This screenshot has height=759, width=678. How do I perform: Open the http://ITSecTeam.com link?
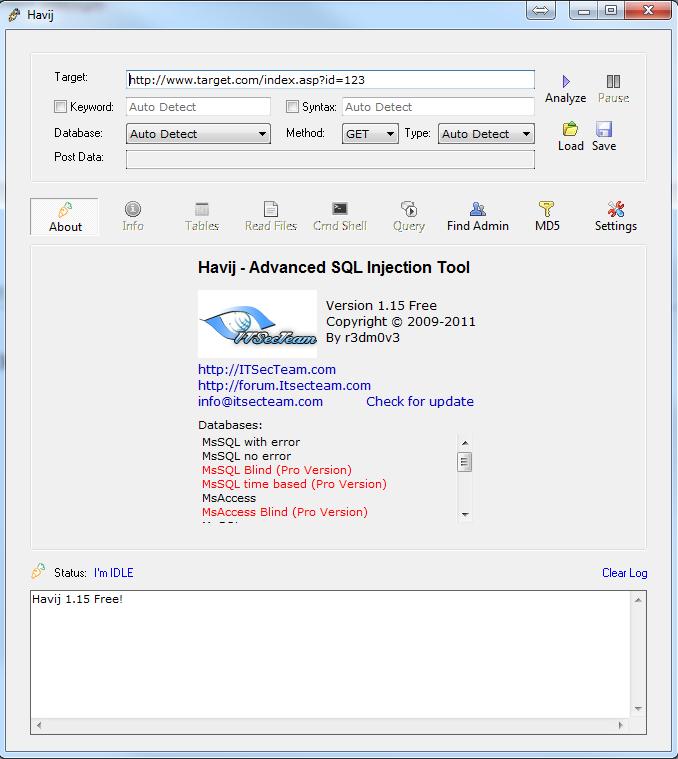(x=267, y=369)
